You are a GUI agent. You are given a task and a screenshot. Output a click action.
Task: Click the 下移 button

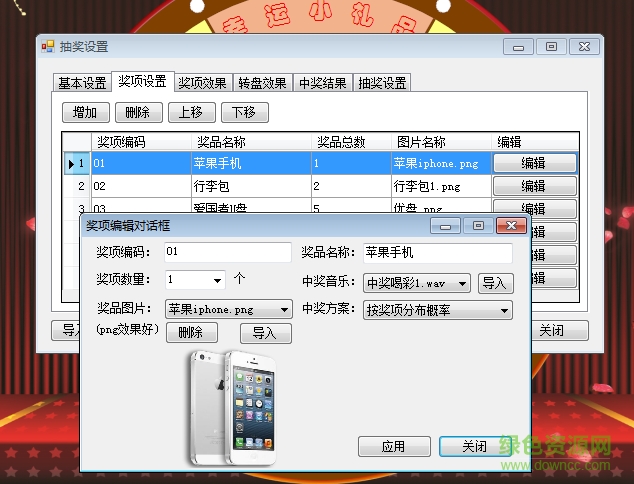coord(245,112)
